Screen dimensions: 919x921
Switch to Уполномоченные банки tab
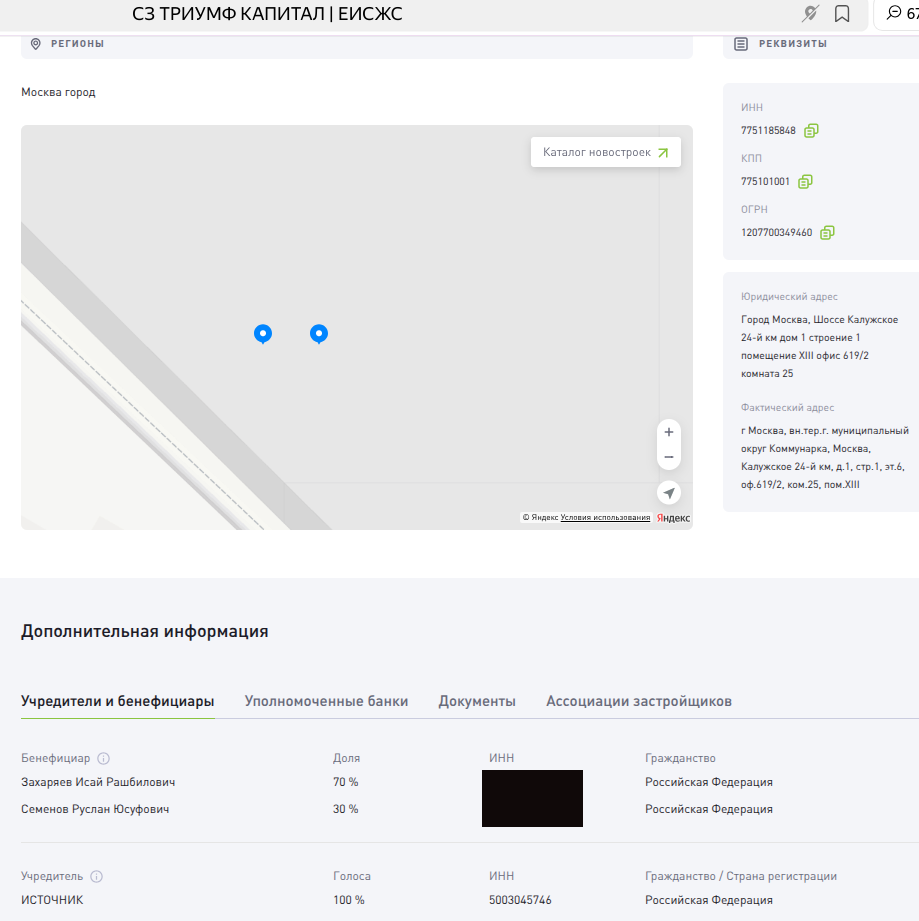point(326,702)
